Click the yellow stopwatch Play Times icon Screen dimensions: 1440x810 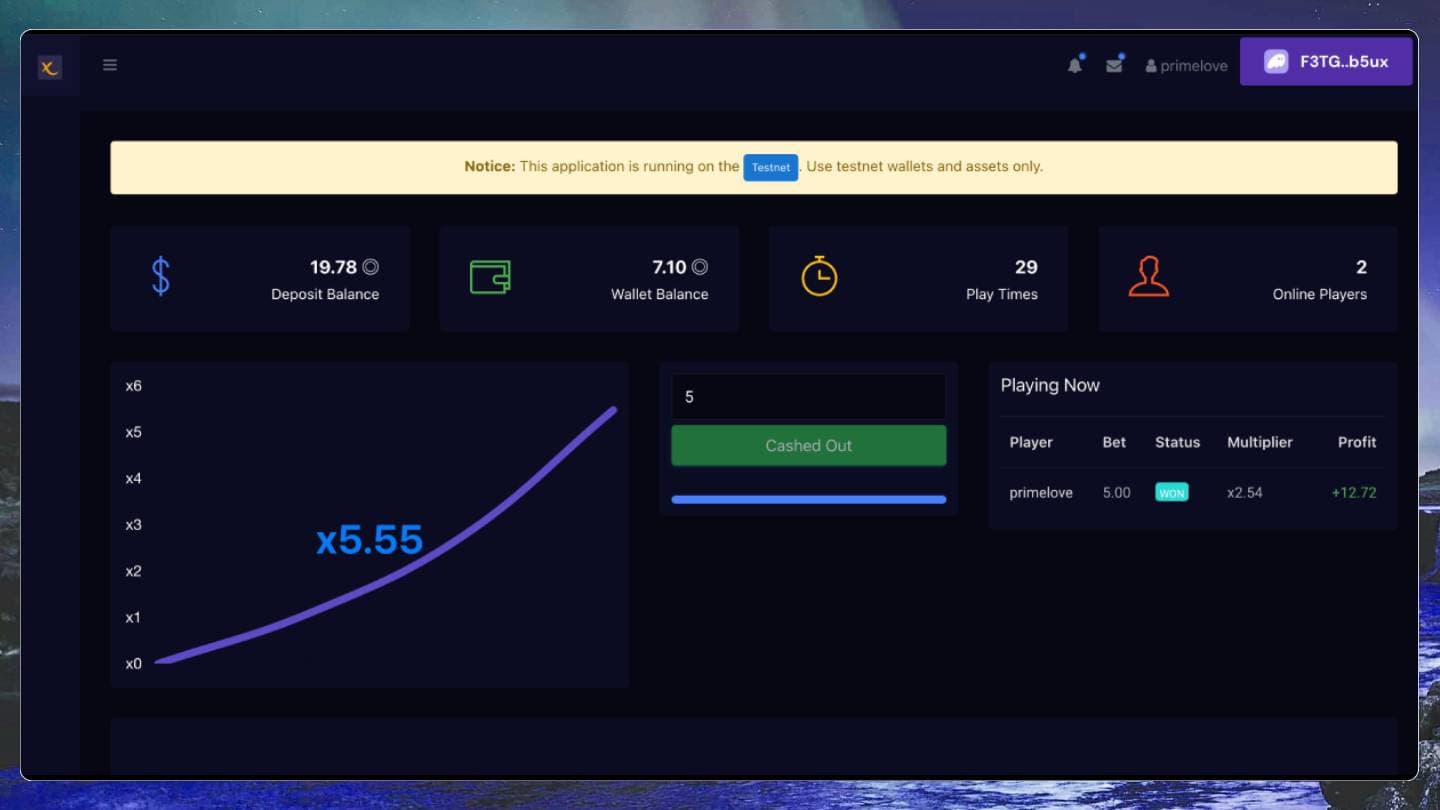[819, 277]
